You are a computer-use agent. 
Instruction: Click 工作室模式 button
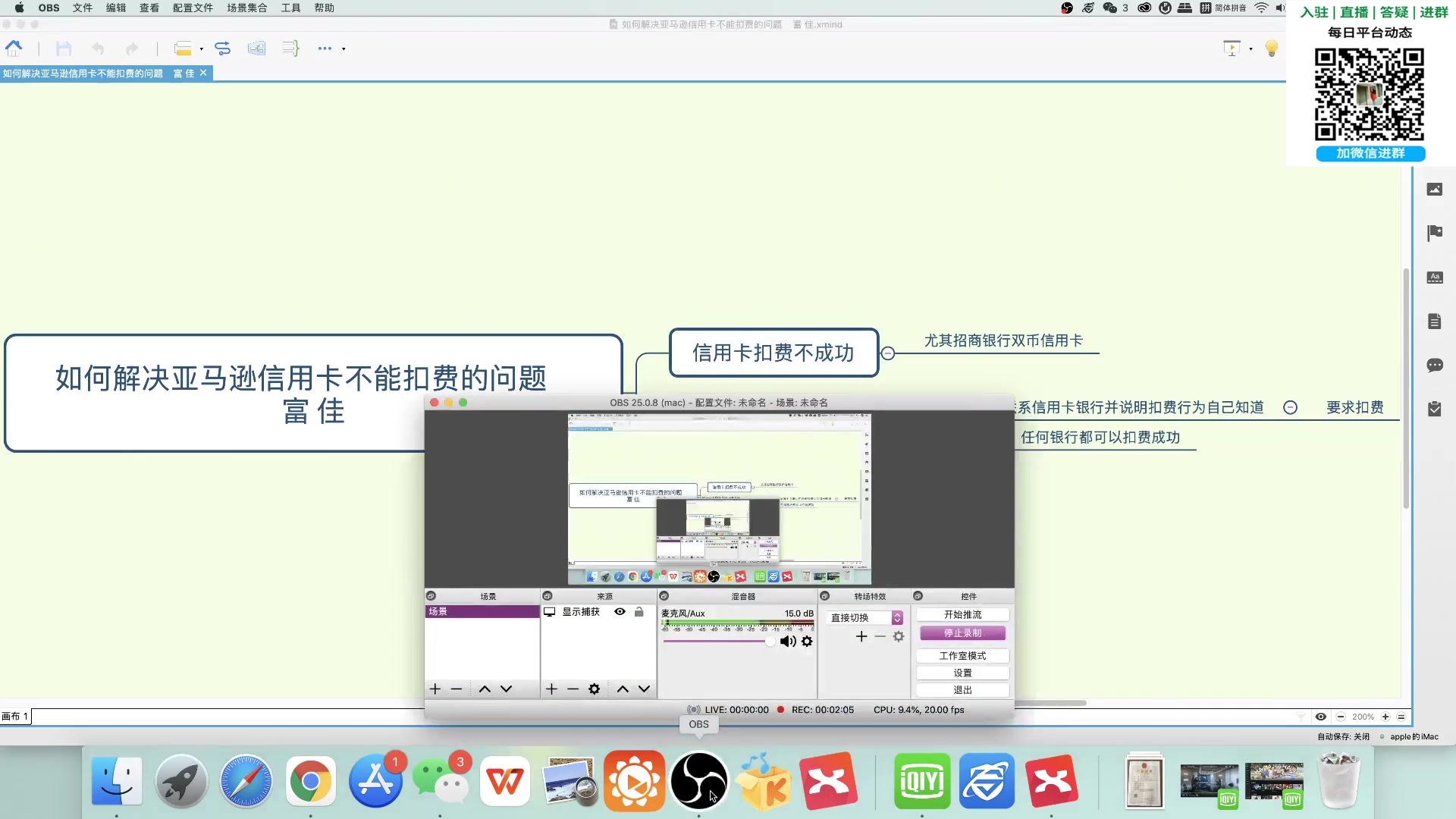coord(962,655)
